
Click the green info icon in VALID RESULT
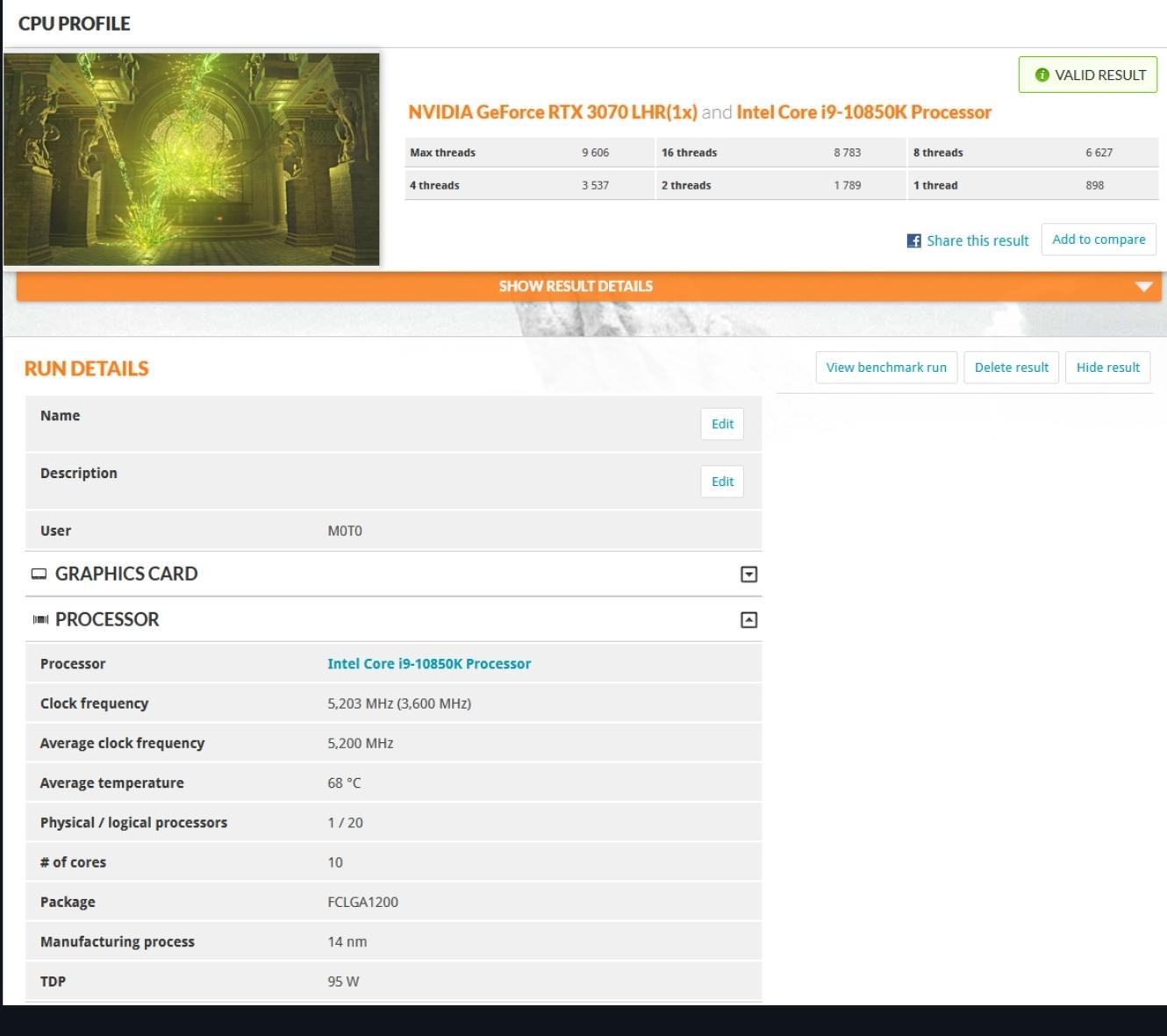coord(1042,75)
